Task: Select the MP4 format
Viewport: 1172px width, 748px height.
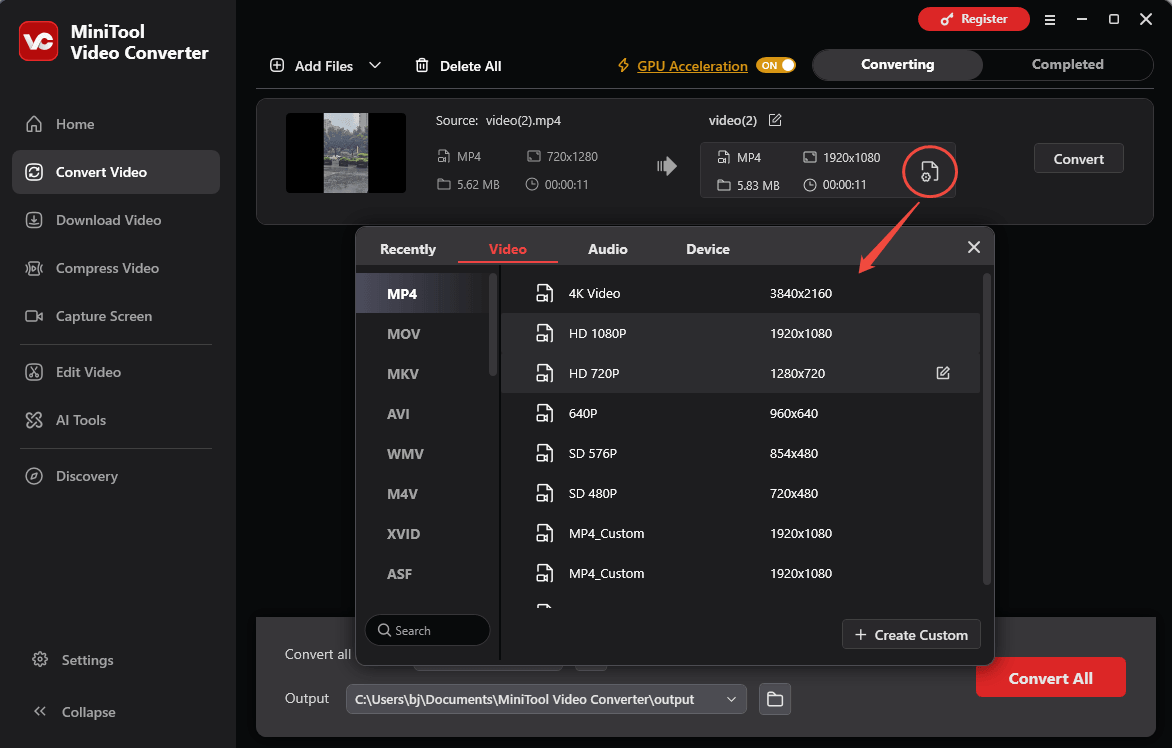Action: pyautogui.click(x=422, y=294)
